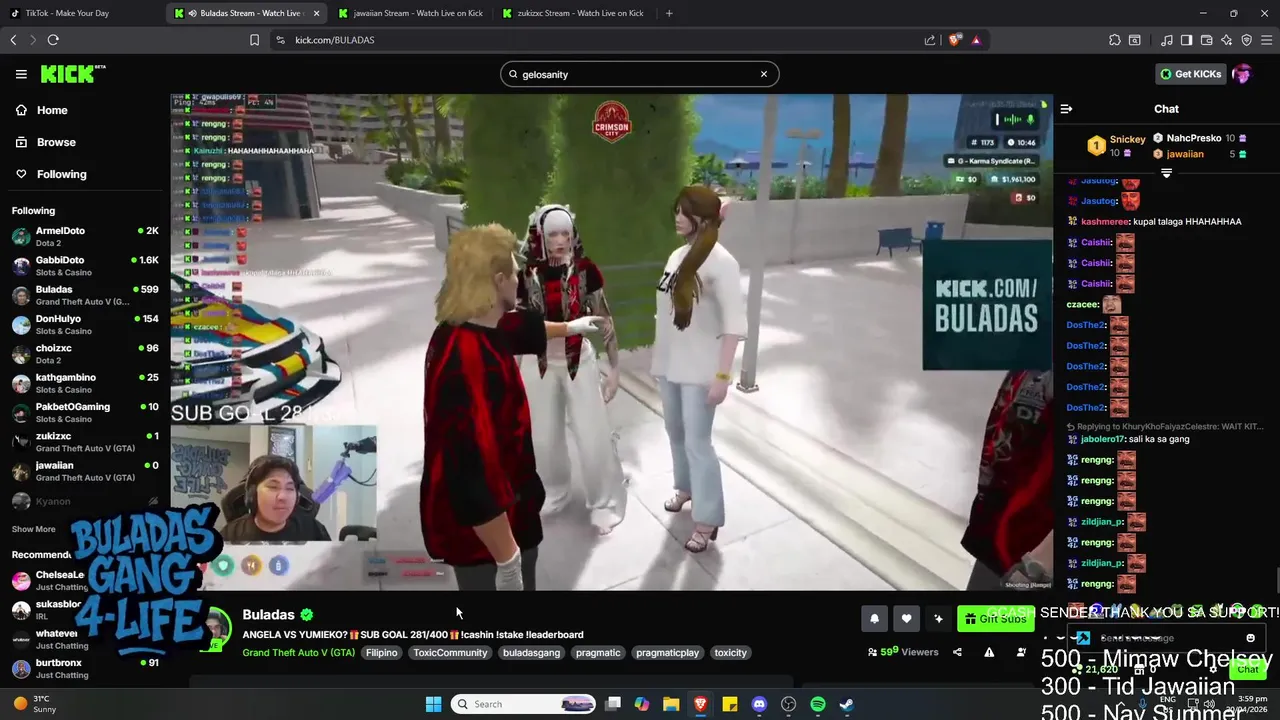The width and height of the screenshot is (1280, 720).
Task: Open Discord from taskbar
Action: (759, 704)
